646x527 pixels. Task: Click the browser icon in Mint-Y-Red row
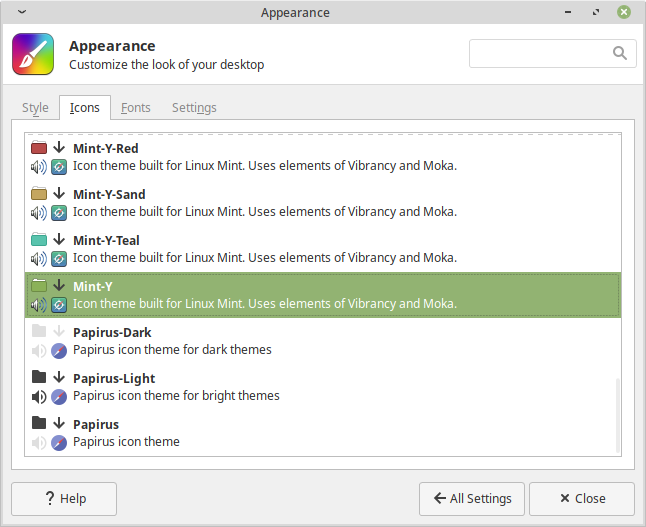click(x=59, y=167)
